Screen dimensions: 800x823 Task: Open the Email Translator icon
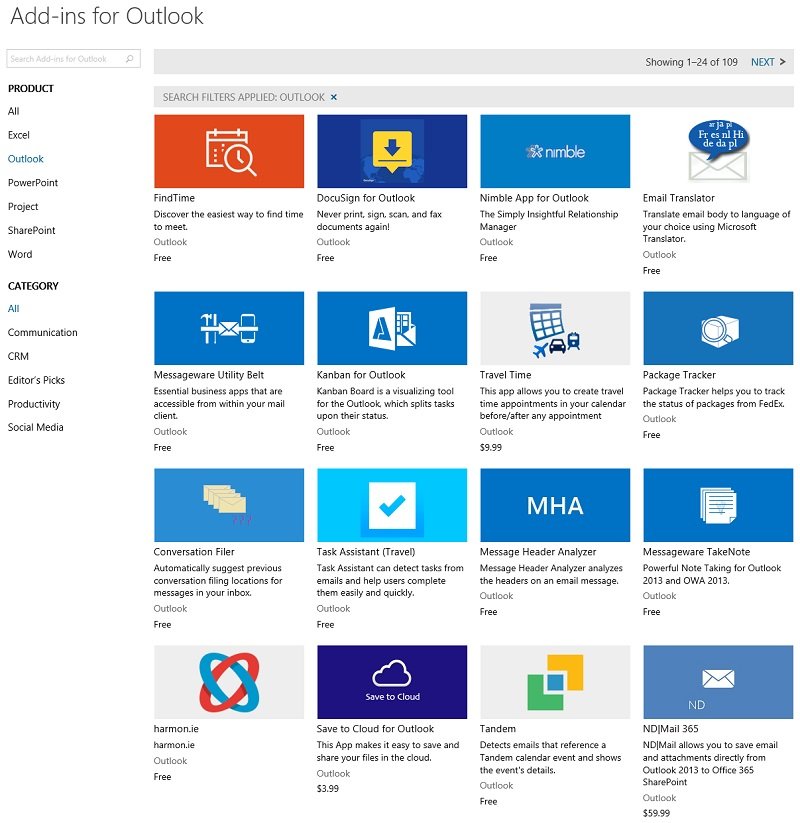pos(718,151)
